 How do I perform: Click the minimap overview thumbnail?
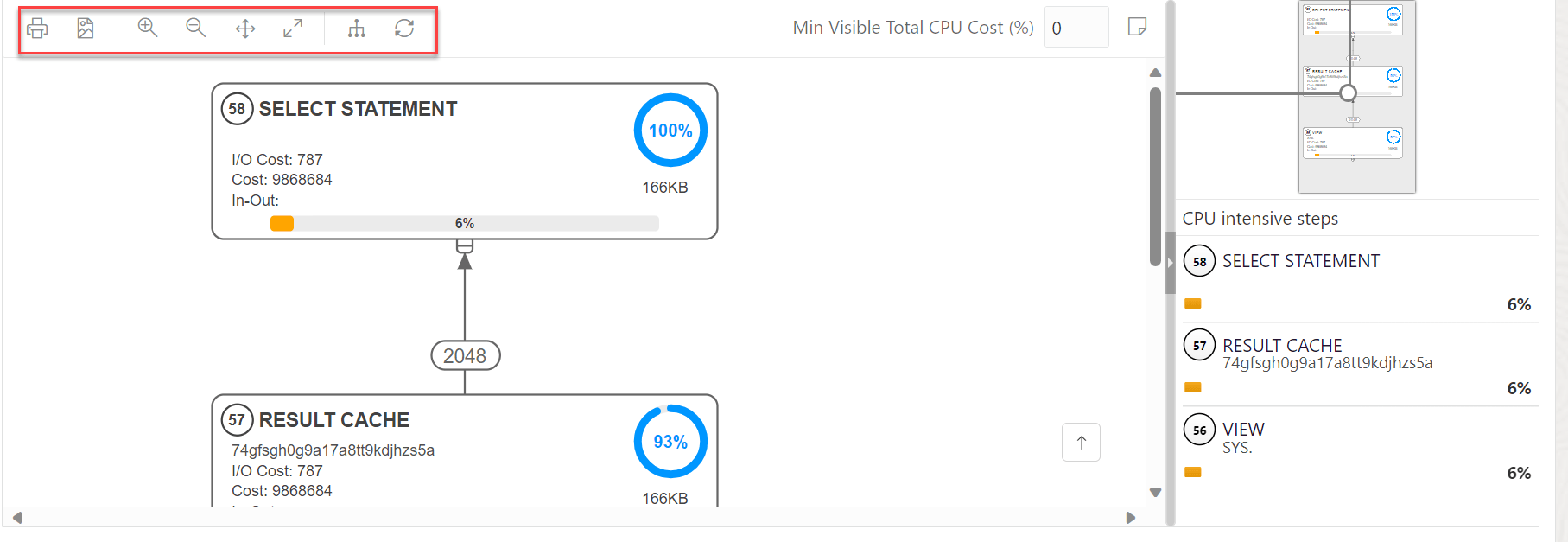click(x=1356, y=95)
